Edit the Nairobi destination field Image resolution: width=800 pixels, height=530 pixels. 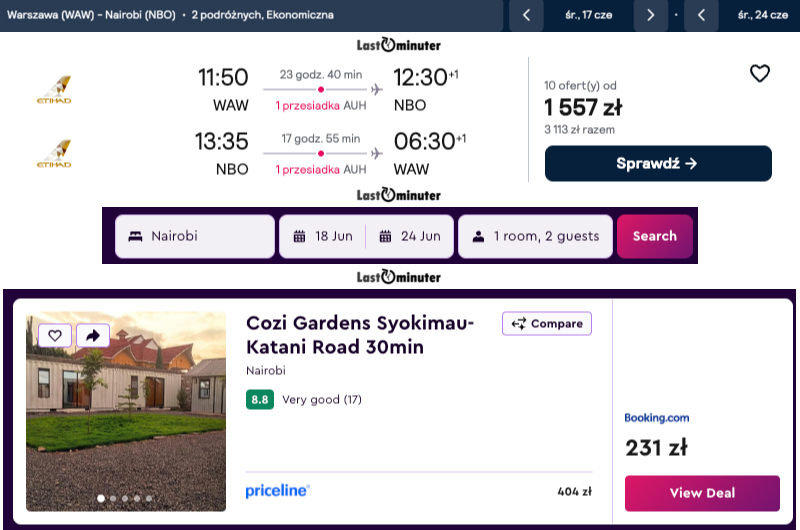(x=194, y=237)
